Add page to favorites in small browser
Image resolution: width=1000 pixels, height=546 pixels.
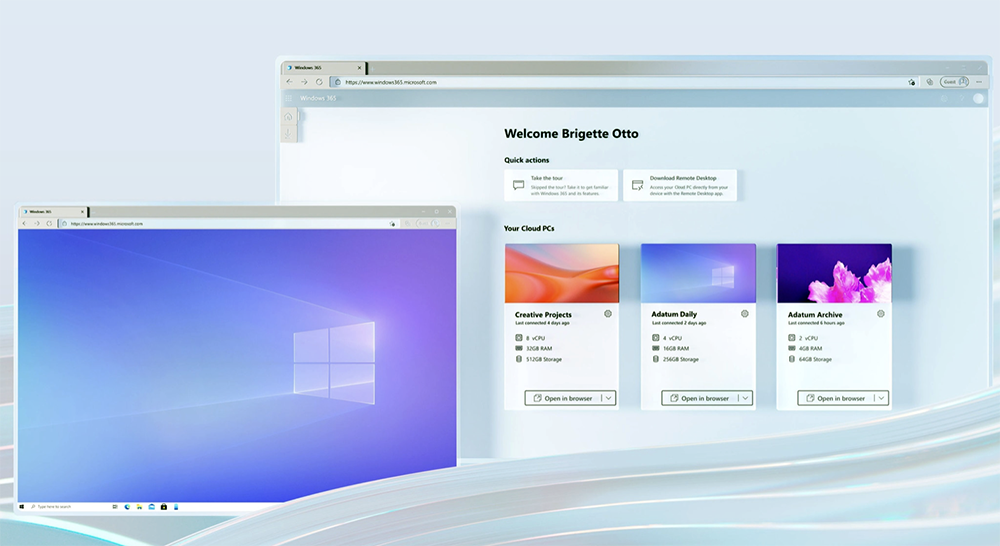pos(392,223)
